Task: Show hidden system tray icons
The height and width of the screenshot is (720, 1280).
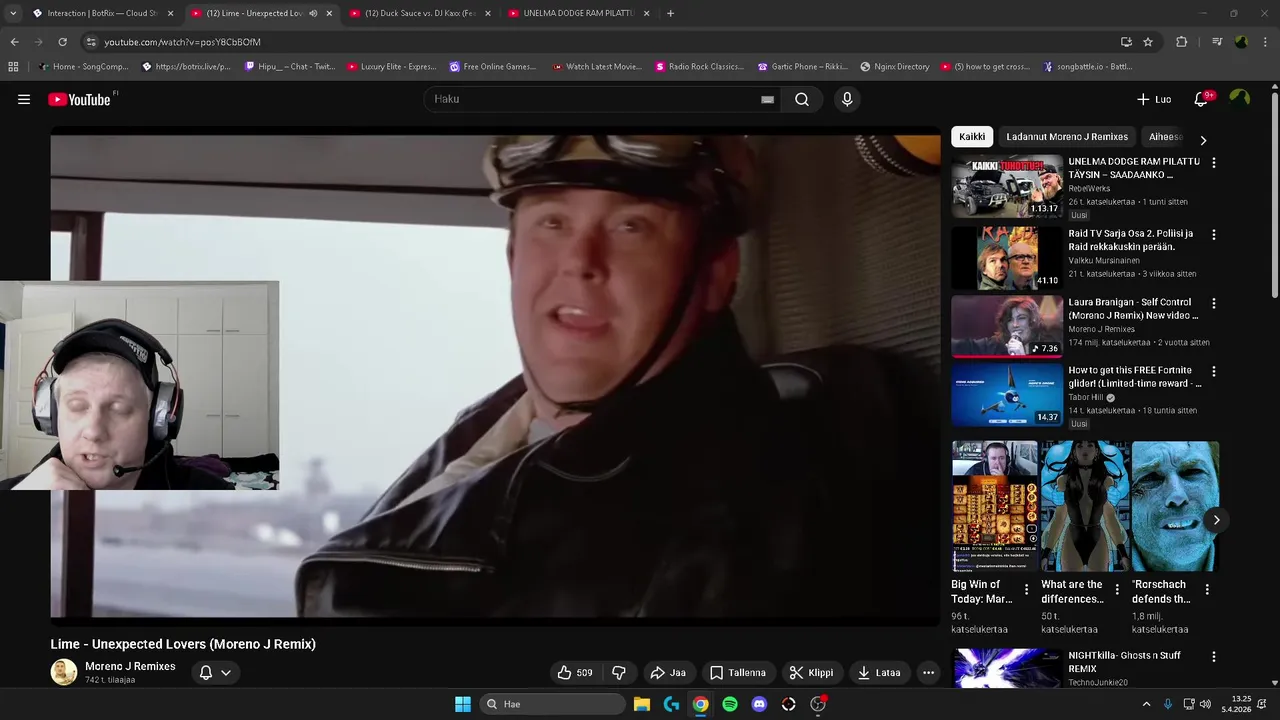Action: tap(1146, 704)
